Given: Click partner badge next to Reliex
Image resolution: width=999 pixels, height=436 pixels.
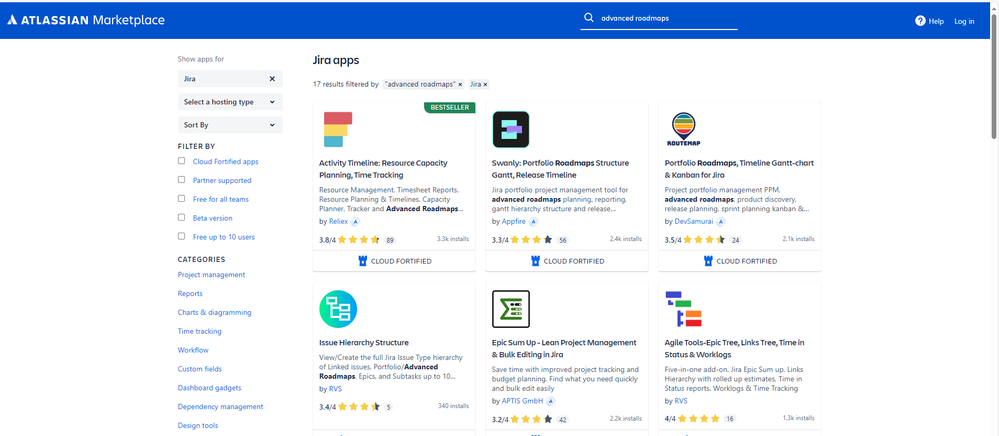Looking at the screenshot, I should (x=356, y=222).
